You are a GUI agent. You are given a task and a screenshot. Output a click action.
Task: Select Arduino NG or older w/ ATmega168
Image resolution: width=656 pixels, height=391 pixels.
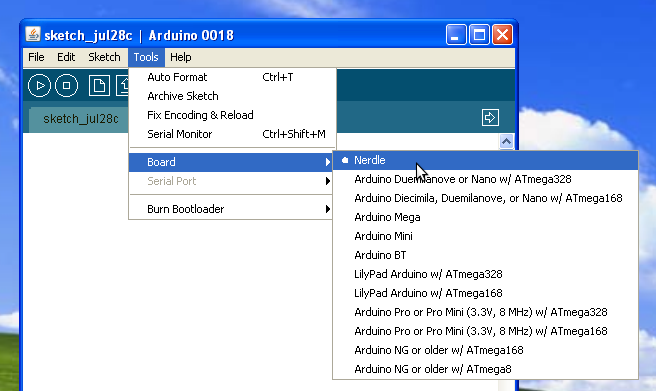tap(485, 350)
